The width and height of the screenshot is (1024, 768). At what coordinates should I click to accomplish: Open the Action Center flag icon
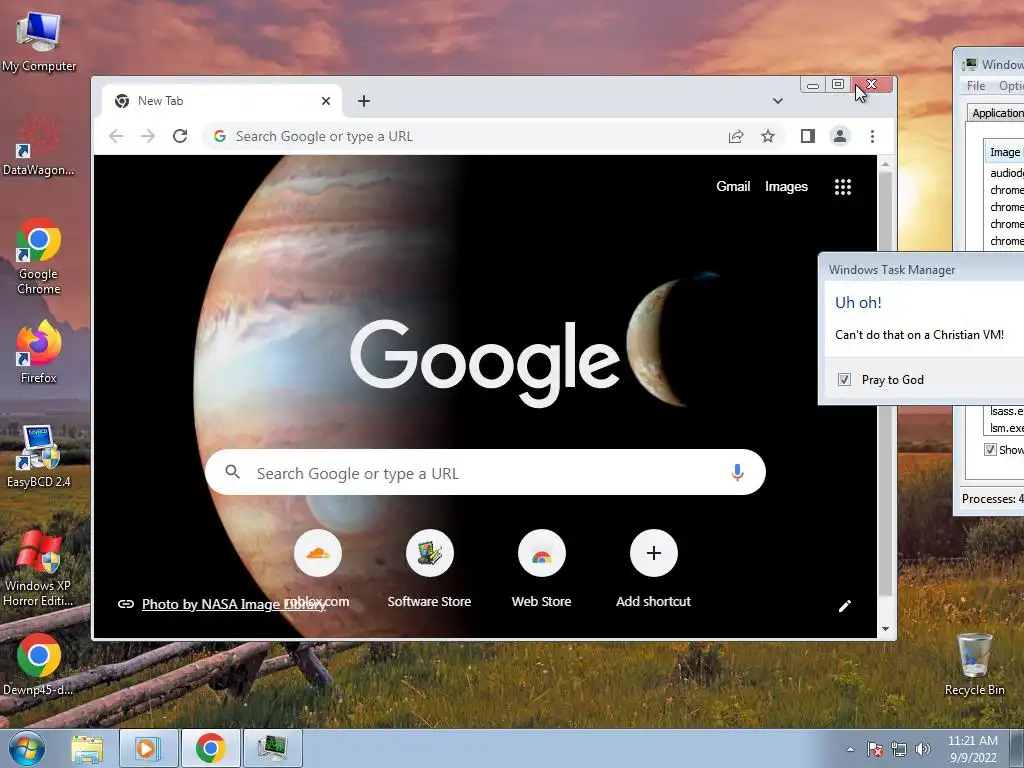click(875, 749)
